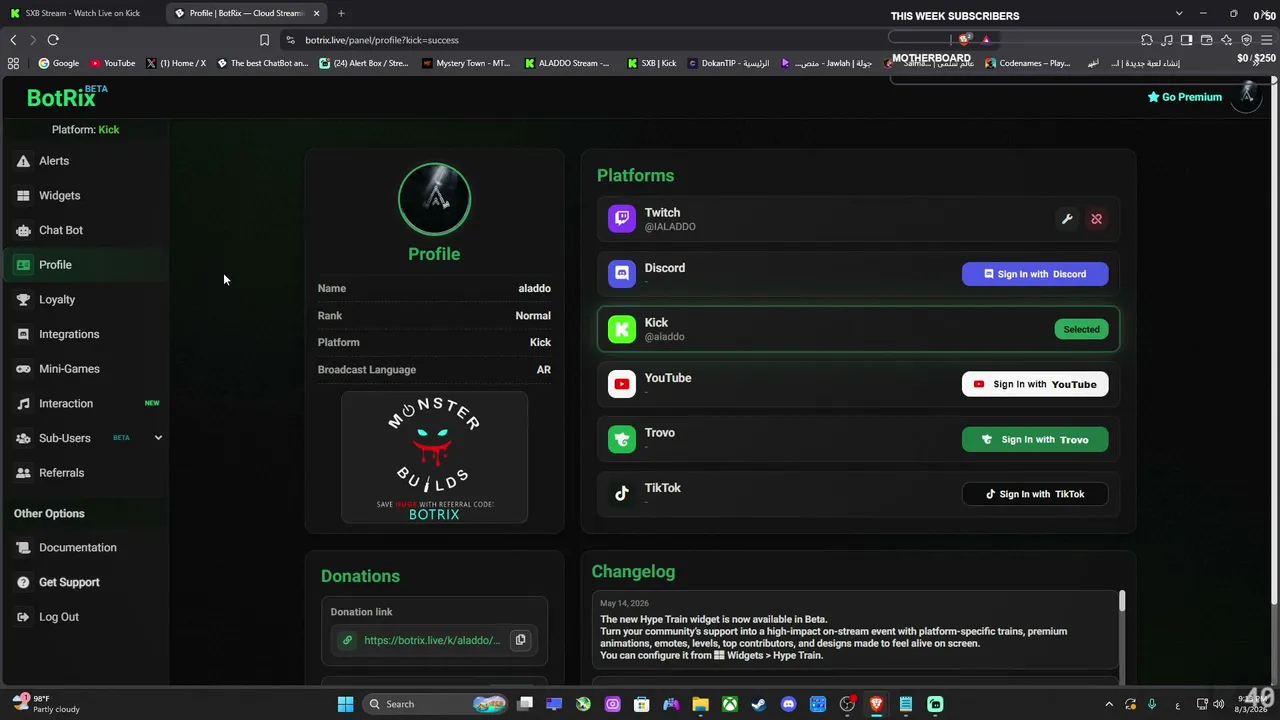The height and width of the screenshot is (720, 1280).
Task: Open the Windows Start menu
Action: tap(345, 704)
